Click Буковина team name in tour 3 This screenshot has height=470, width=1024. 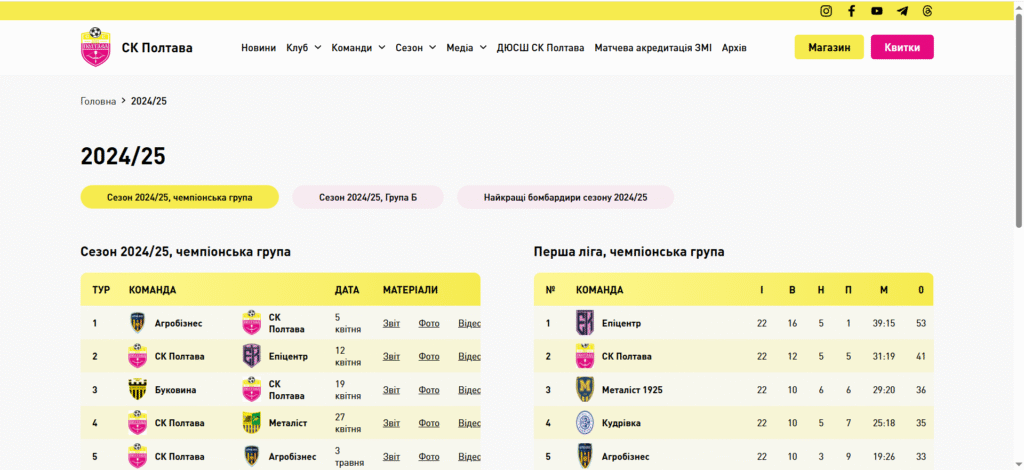click(x=175, y=390)
